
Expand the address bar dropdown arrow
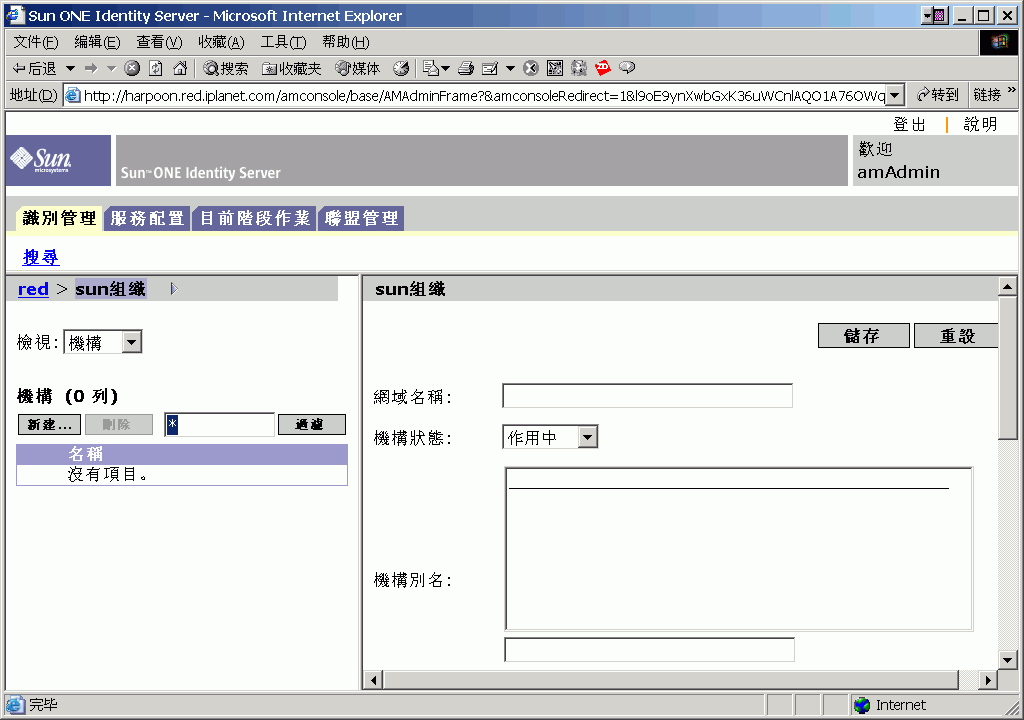pos(895,95)
